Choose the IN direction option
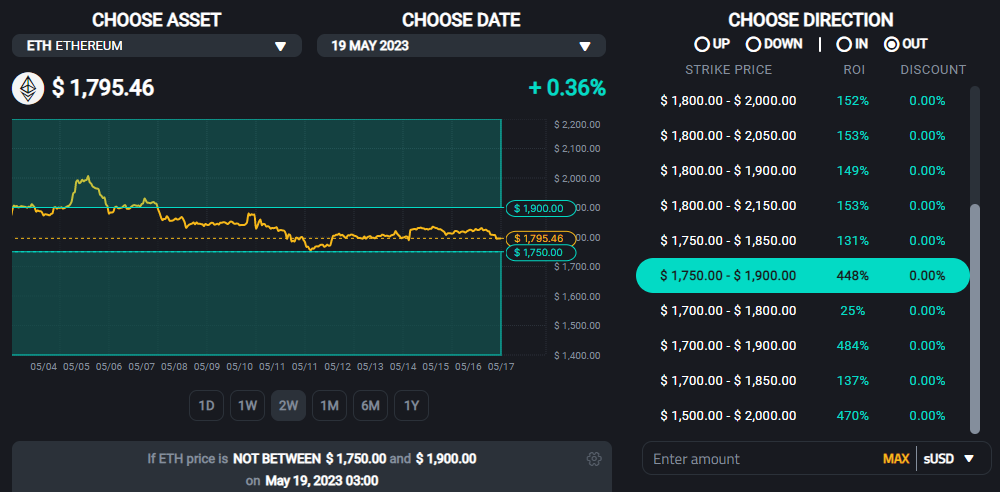The width and height of the screenshot is (1000, 492). click(844, 44)
